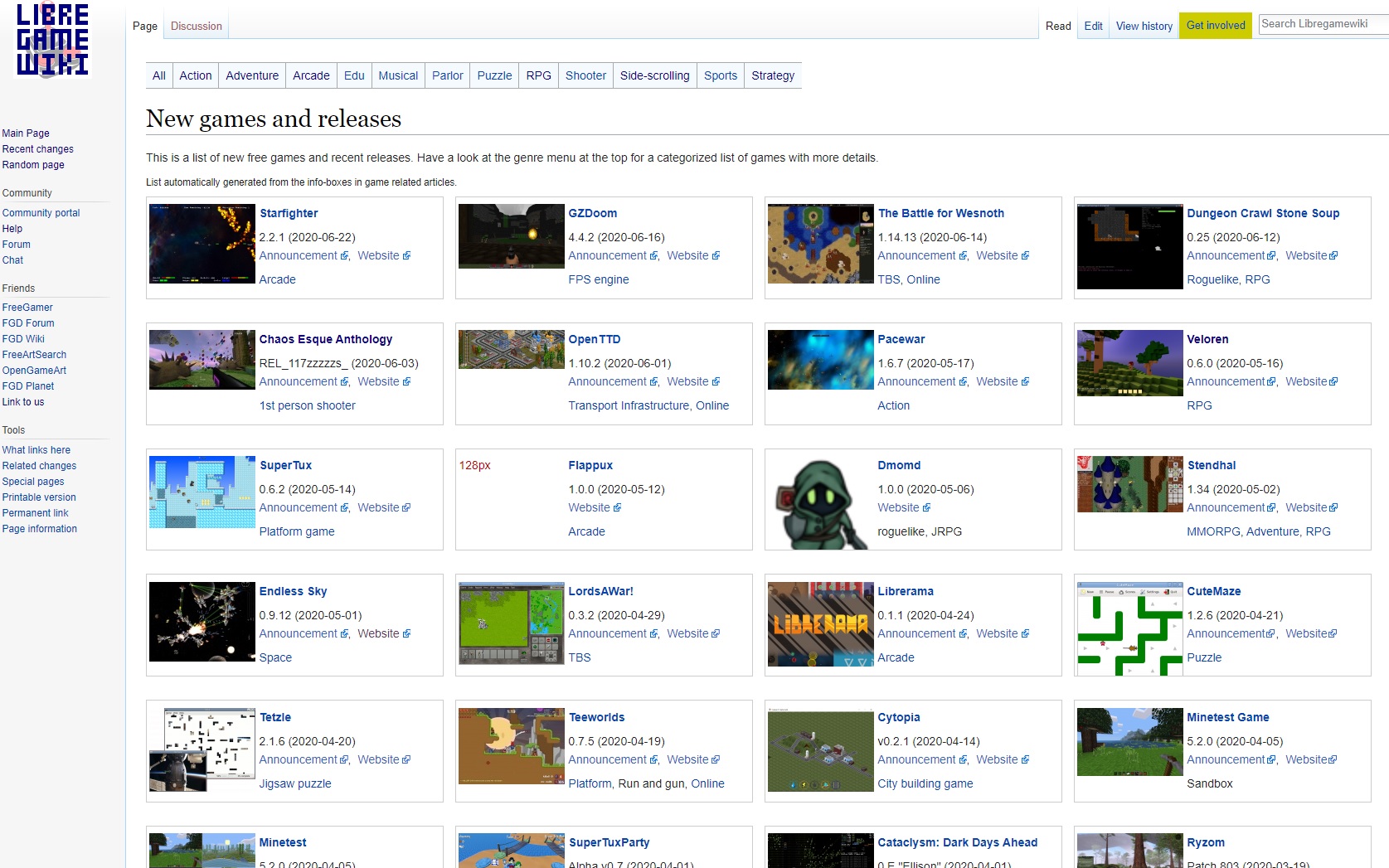
Task: Select the Sports genre tab
Action: coord(721,75)
